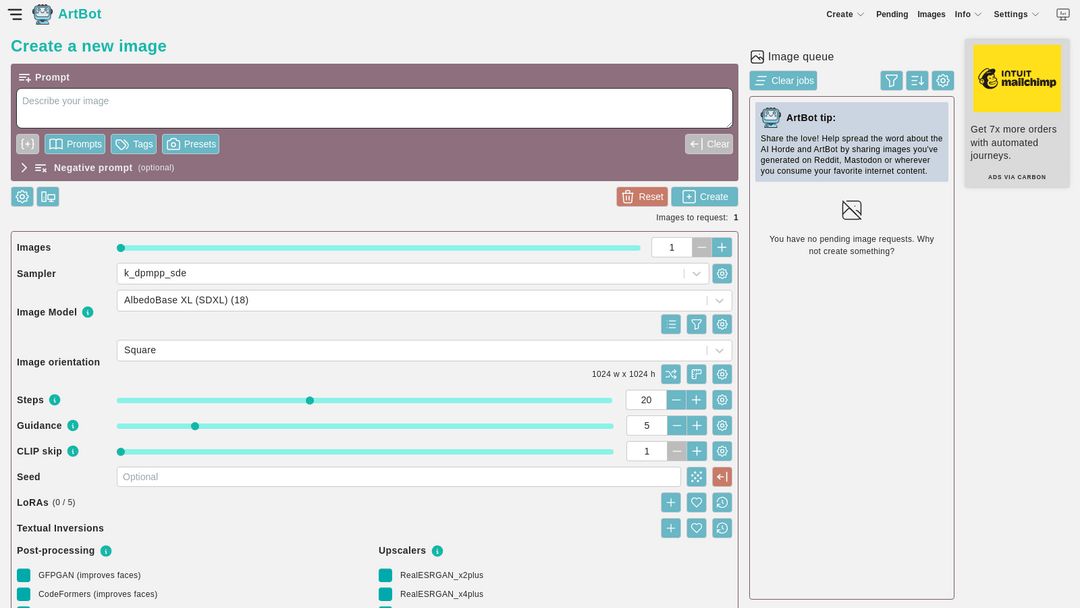
Task: Show recently used LoRAs history icon
Action: pos(722,503)
